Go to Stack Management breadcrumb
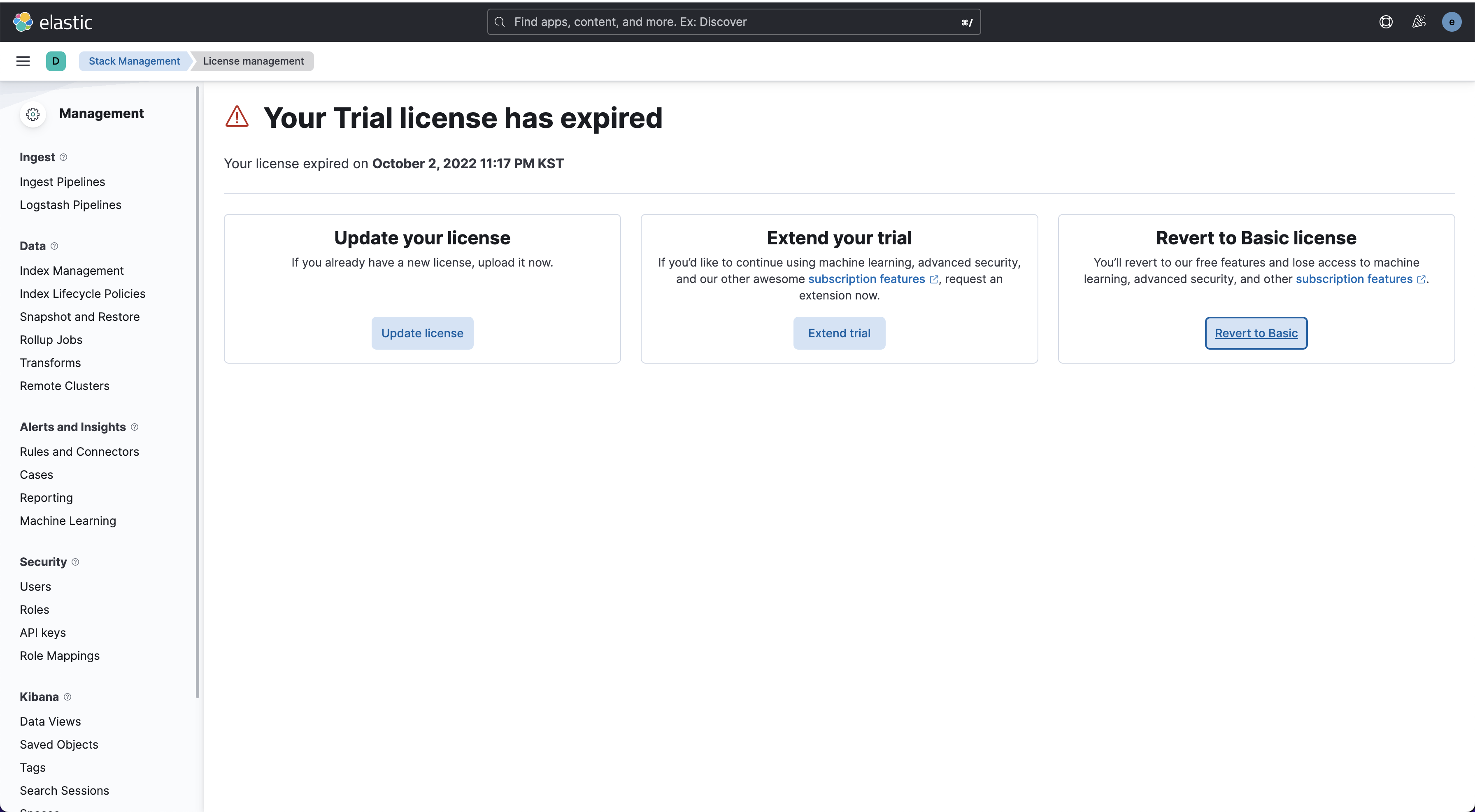This screenshot has height=812, width=1475. [134, 61]
